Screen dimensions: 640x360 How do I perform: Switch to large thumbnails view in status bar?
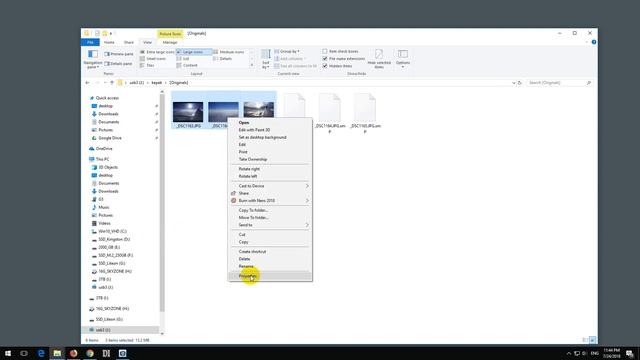click(592, 340)
